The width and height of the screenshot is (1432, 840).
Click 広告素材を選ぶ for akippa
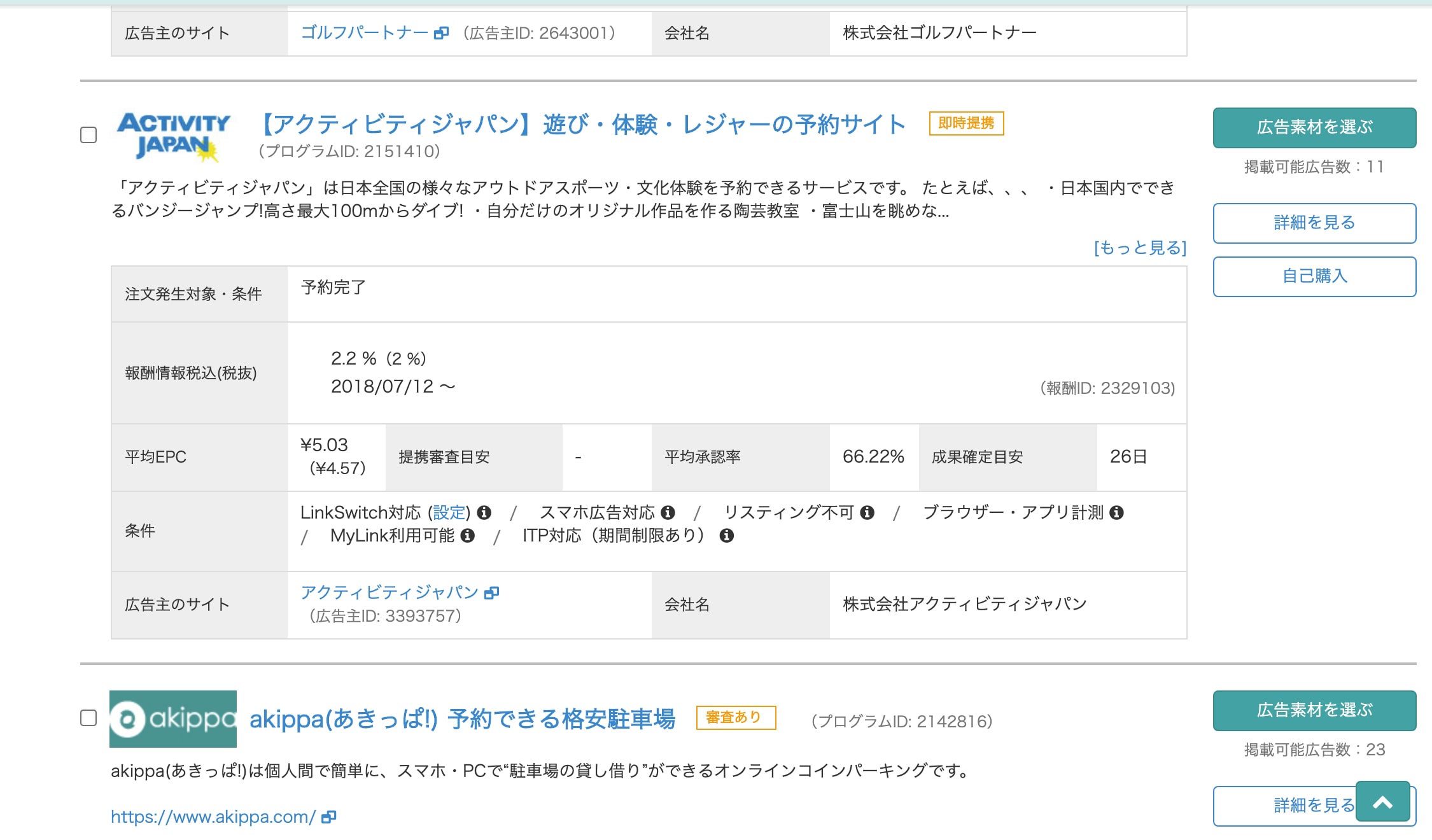tap(1314, 710)
